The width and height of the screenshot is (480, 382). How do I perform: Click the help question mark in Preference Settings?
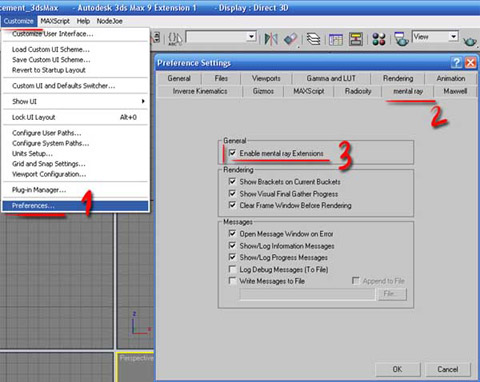click(456, 62)
